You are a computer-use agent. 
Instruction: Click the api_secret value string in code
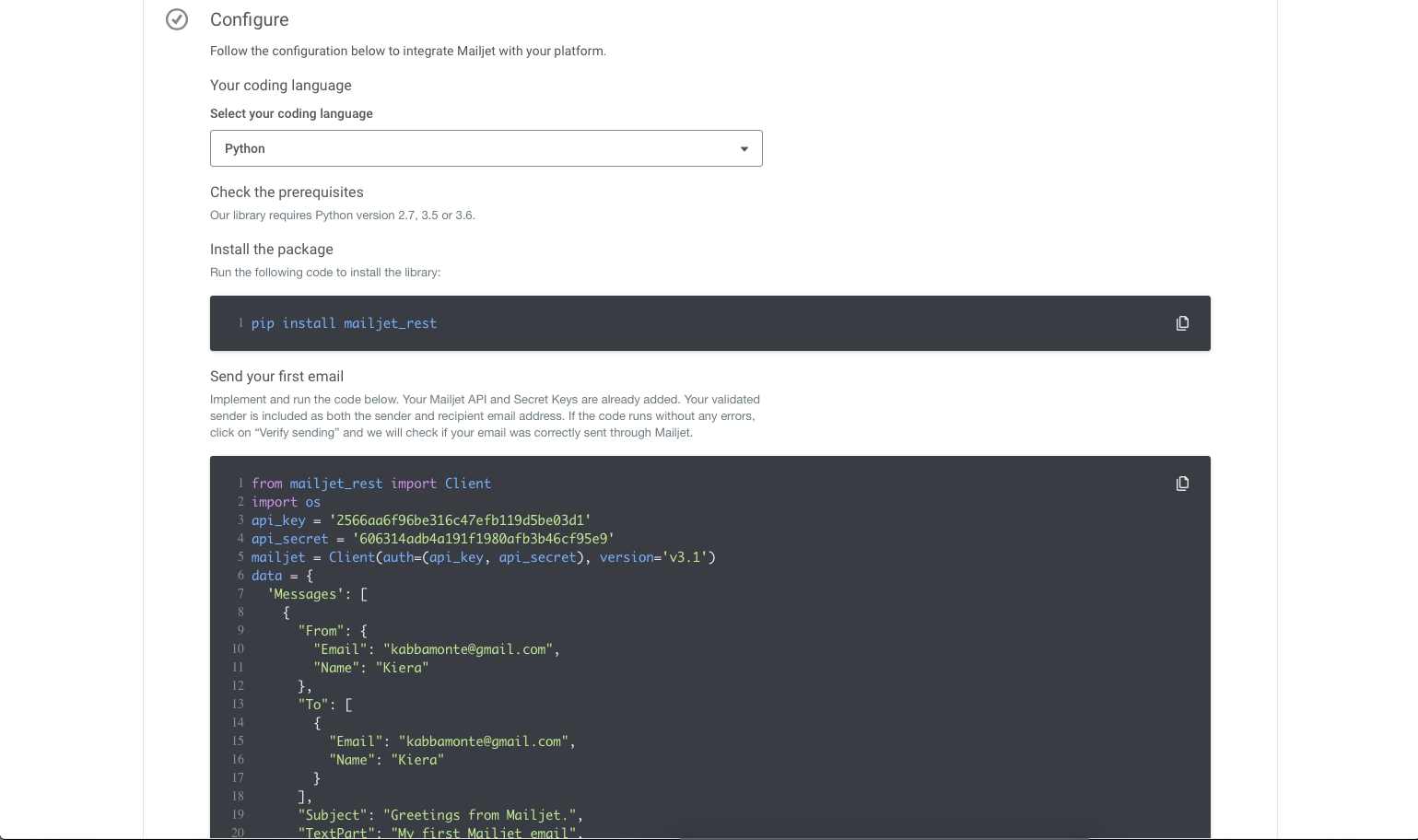(484, 539)
